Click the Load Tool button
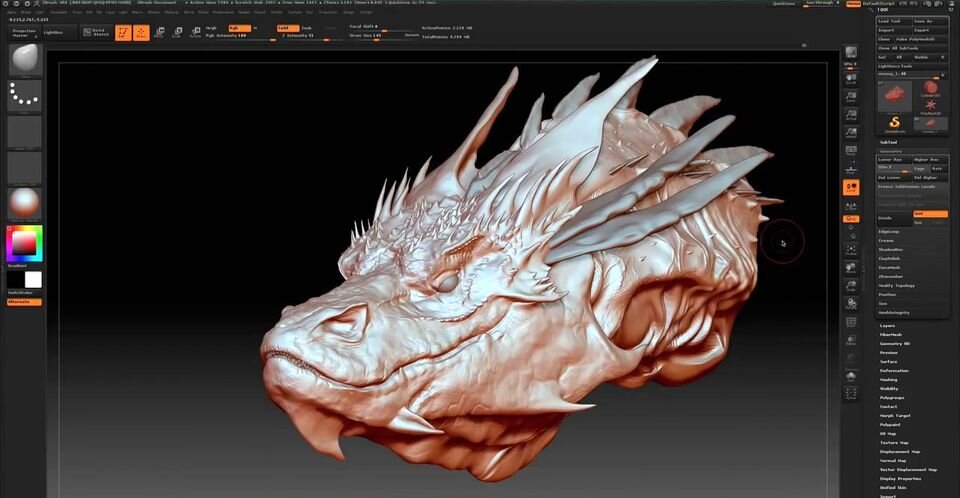The image size is (960, 498). [x=894, y=21]
